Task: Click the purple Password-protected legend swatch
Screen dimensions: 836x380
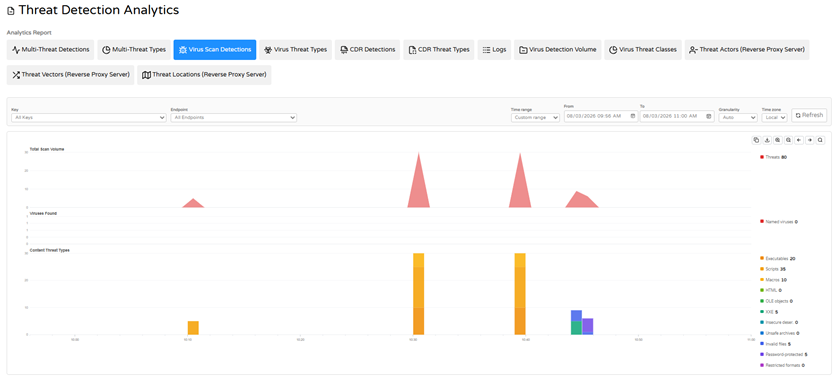Action: point(762,354)
